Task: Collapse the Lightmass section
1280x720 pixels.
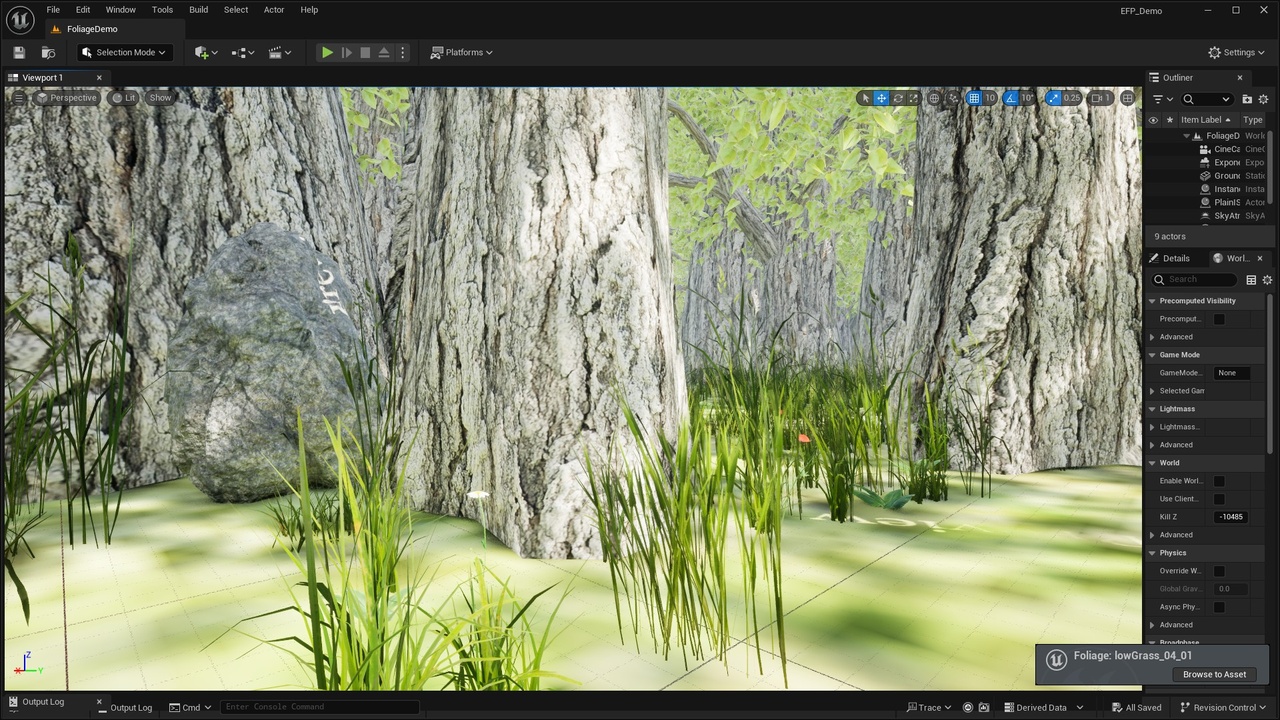Action: coord(1152,409)
